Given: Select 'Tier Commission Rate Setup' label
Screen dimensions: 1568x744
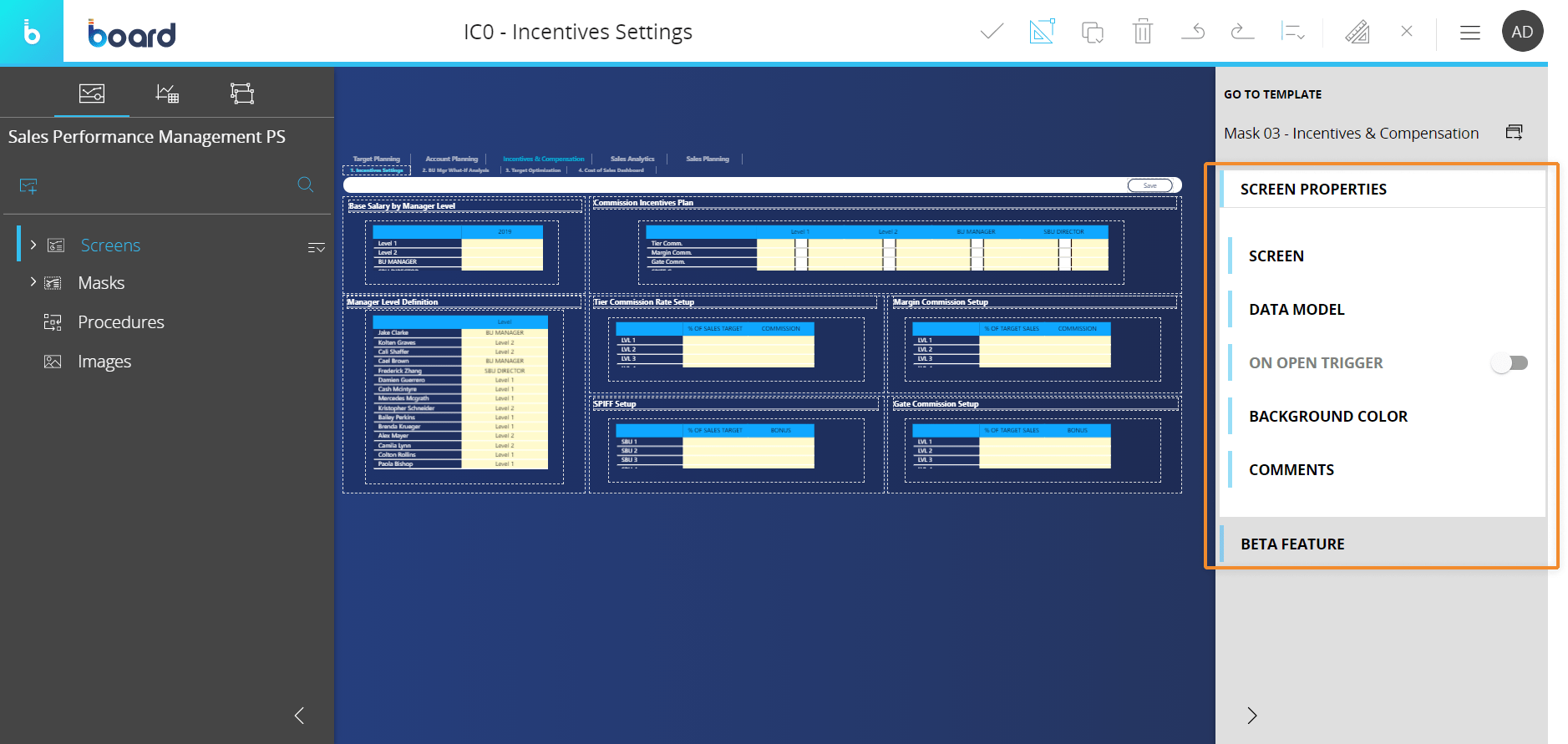Looking at the screenshot, I should pos(643,302).
